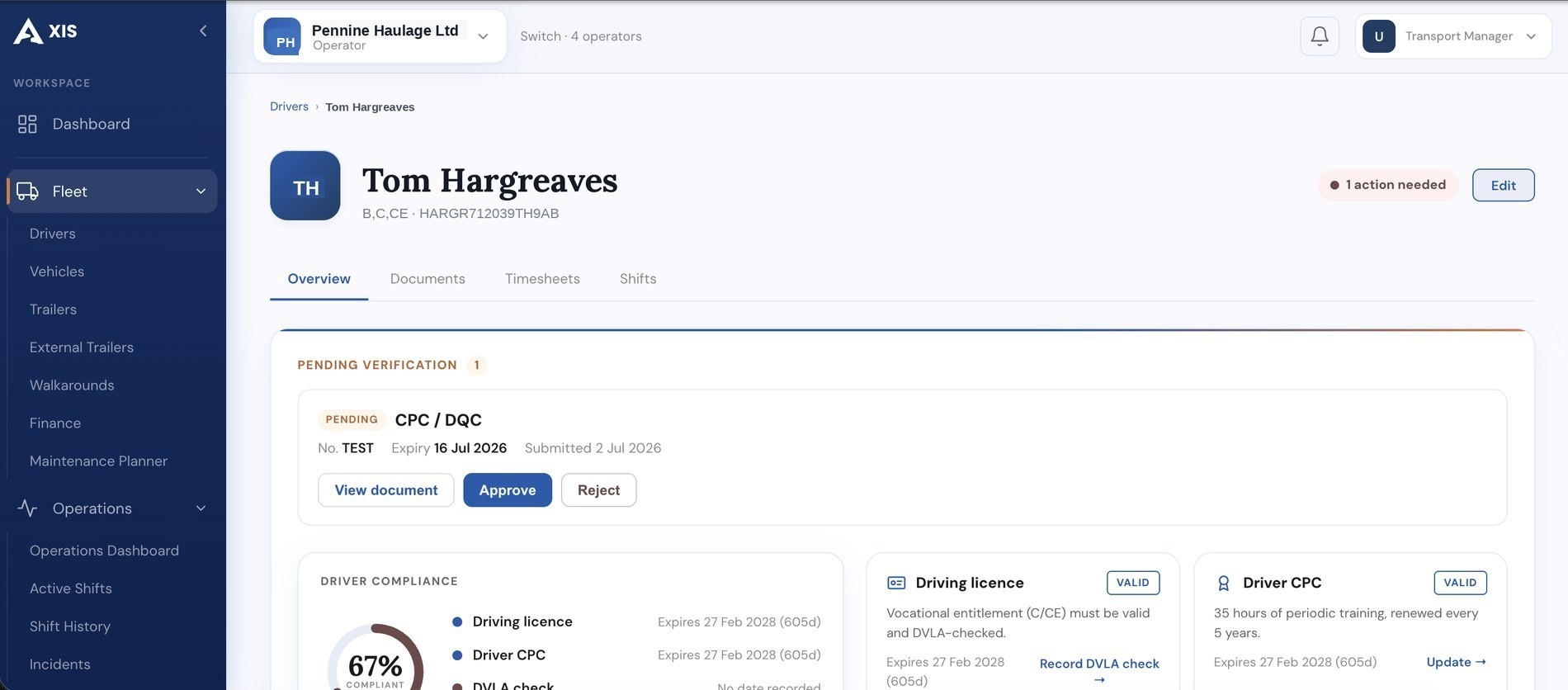Open notifications with the bell icon
Screen dimensions: 1568x690
tap(1320, 36)
